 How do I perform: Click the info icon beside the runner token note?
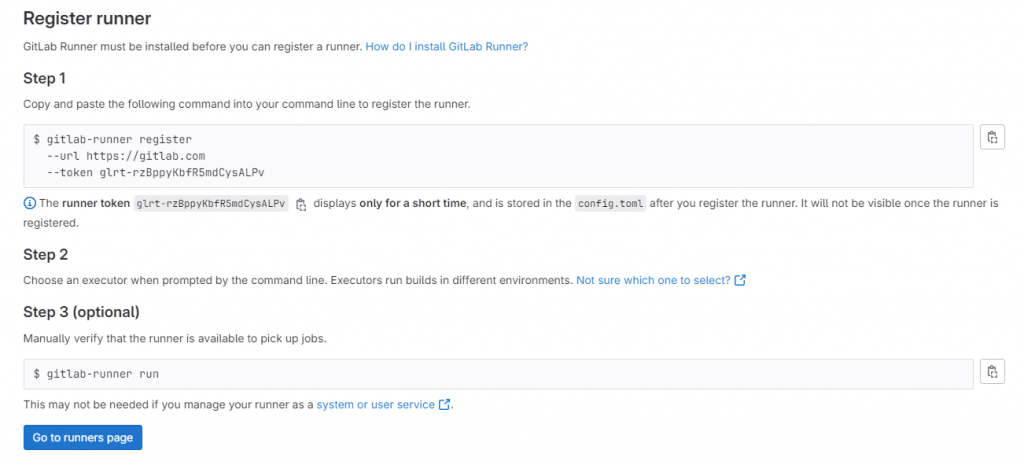[x=29, y=204]
